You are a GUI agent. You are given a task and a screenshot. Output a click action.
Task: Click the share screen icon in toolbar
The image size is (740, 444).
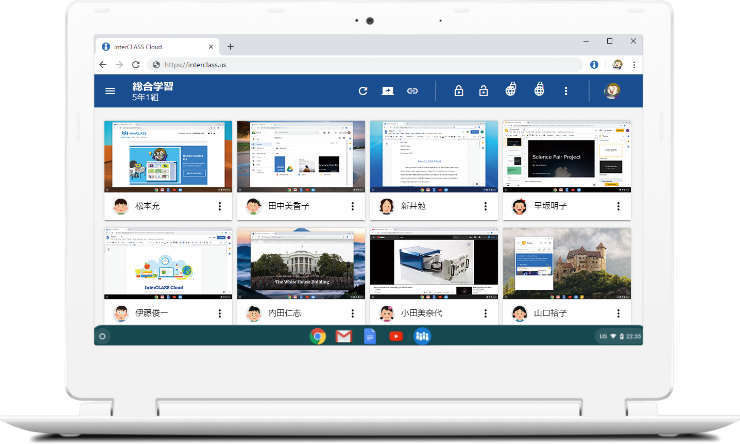coord(388,91)
